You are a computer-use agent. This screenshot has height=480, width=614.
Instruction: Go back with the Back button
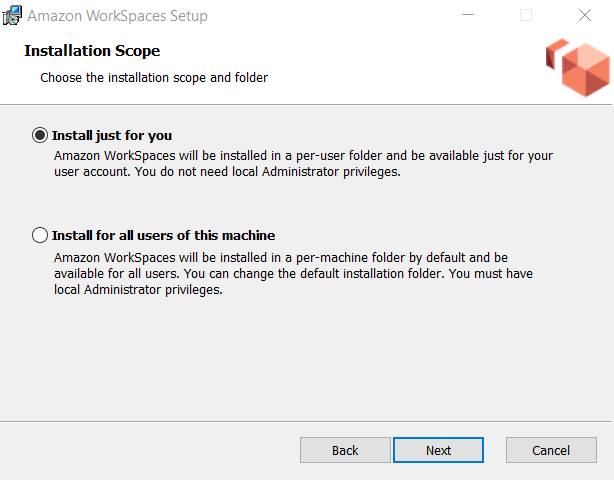tap(345, 450)
